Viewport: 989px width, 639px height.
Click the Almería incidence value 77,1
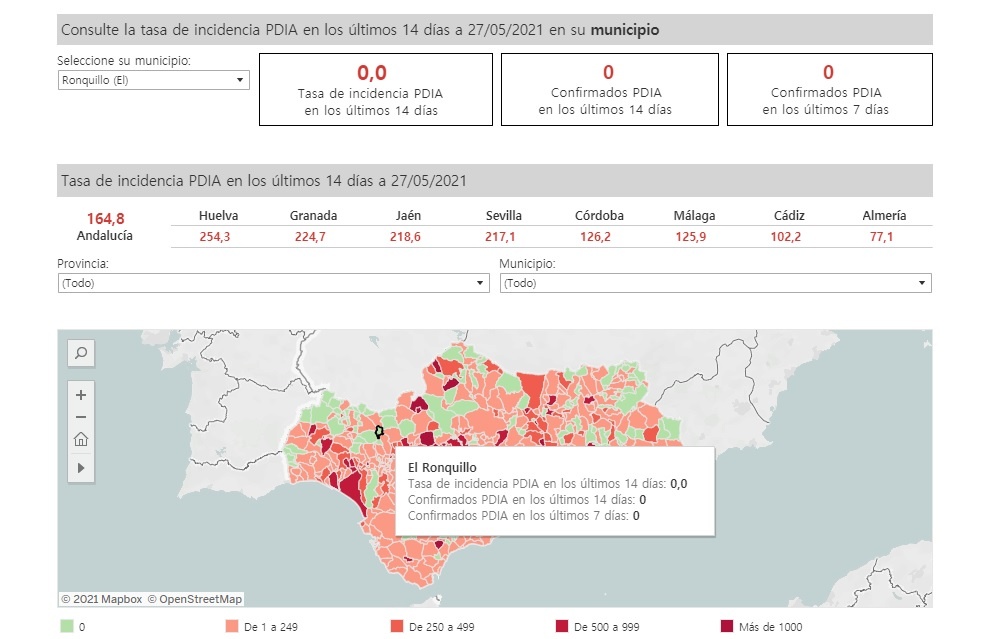[x=884, y=237]
